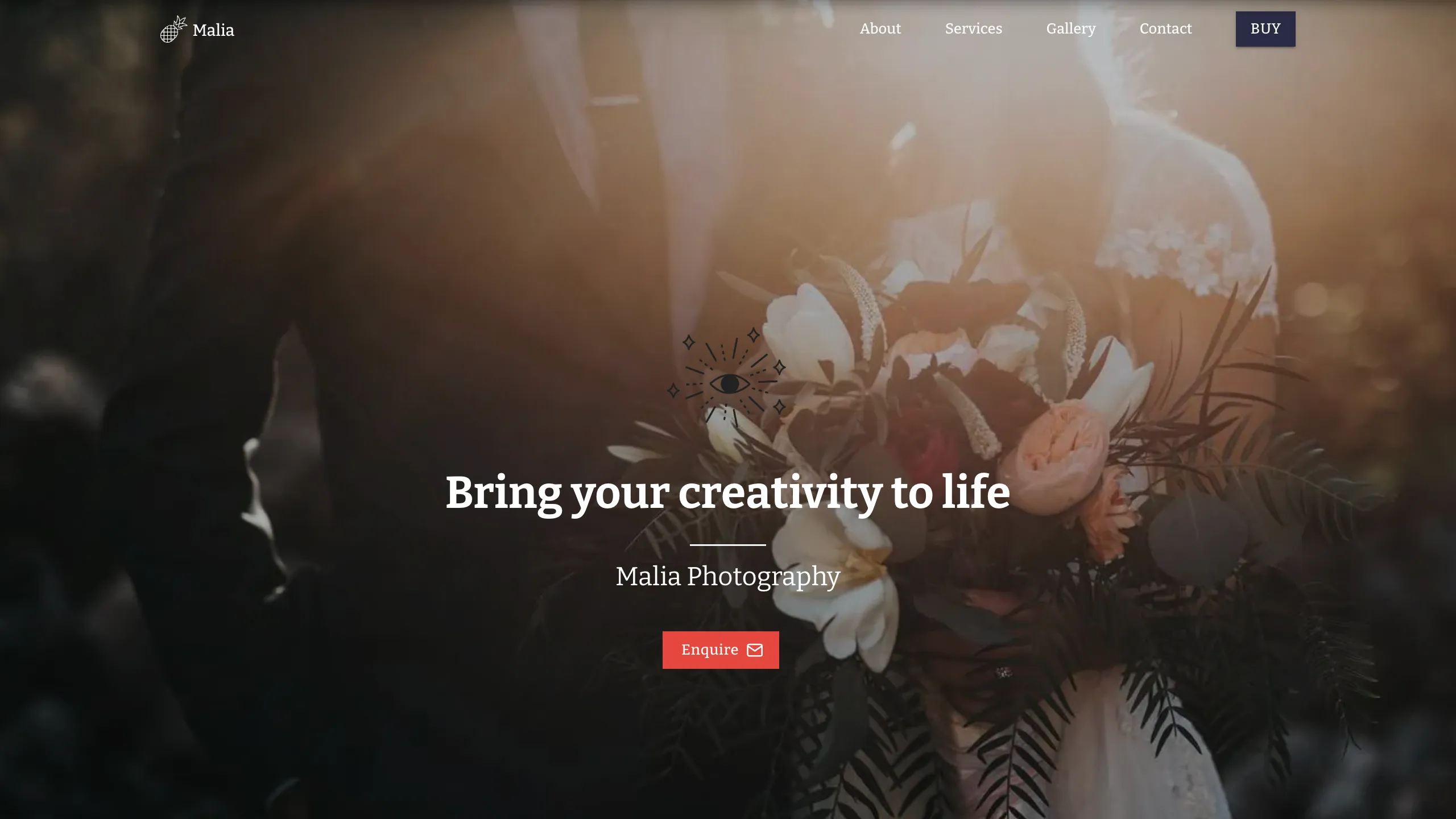The width and height of the screenshot is (1456, 819).
Task: Click the Bring your creativity to life headline
Action: pyautogui.click(x=727, y=493)
